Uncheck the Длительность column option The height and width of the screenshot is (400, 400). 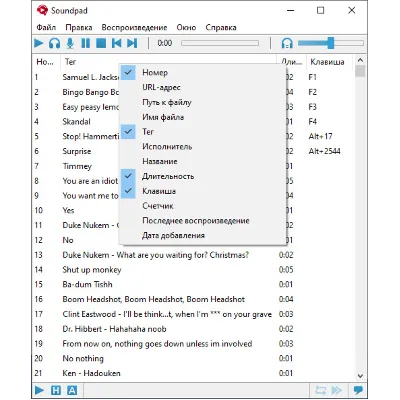[202, 176]
